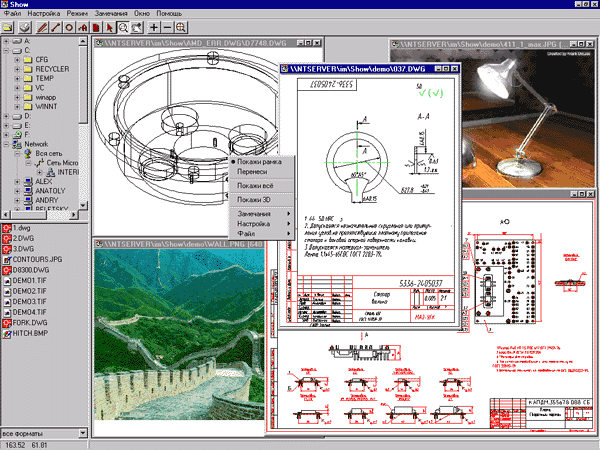Viewport: 600px width, 450px height.
Task: Click the TIF icon beside DEMO01.TIF
Action: point(7,281)
